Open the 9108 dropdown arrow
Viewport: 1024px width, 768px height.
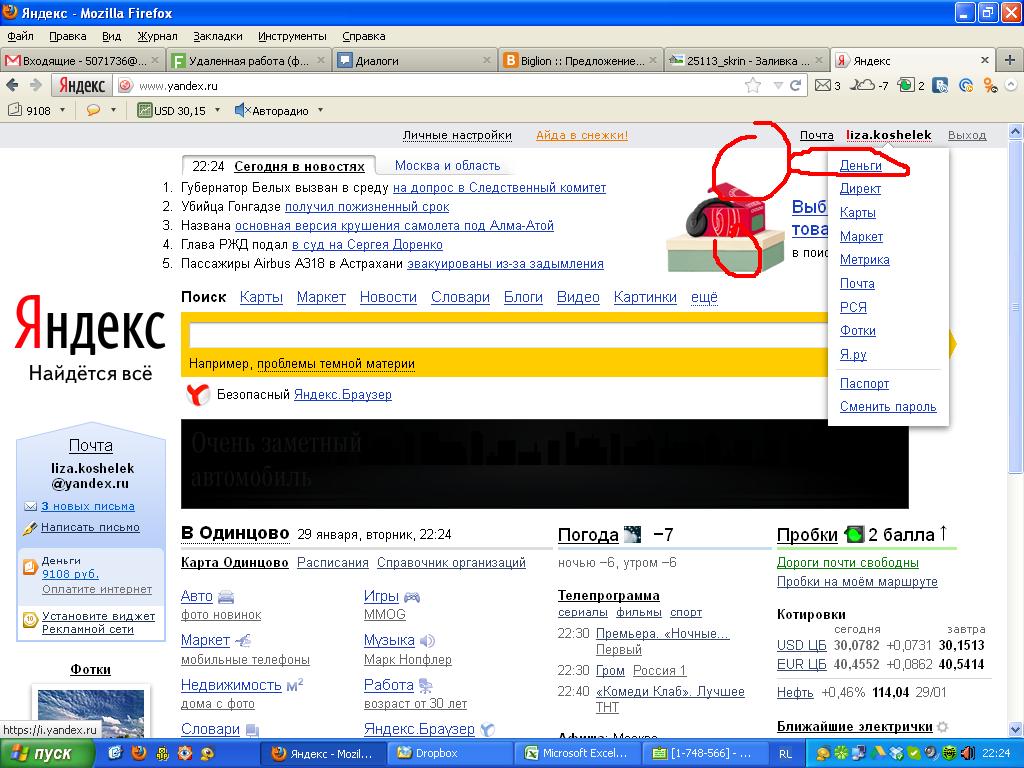(63, 110)
